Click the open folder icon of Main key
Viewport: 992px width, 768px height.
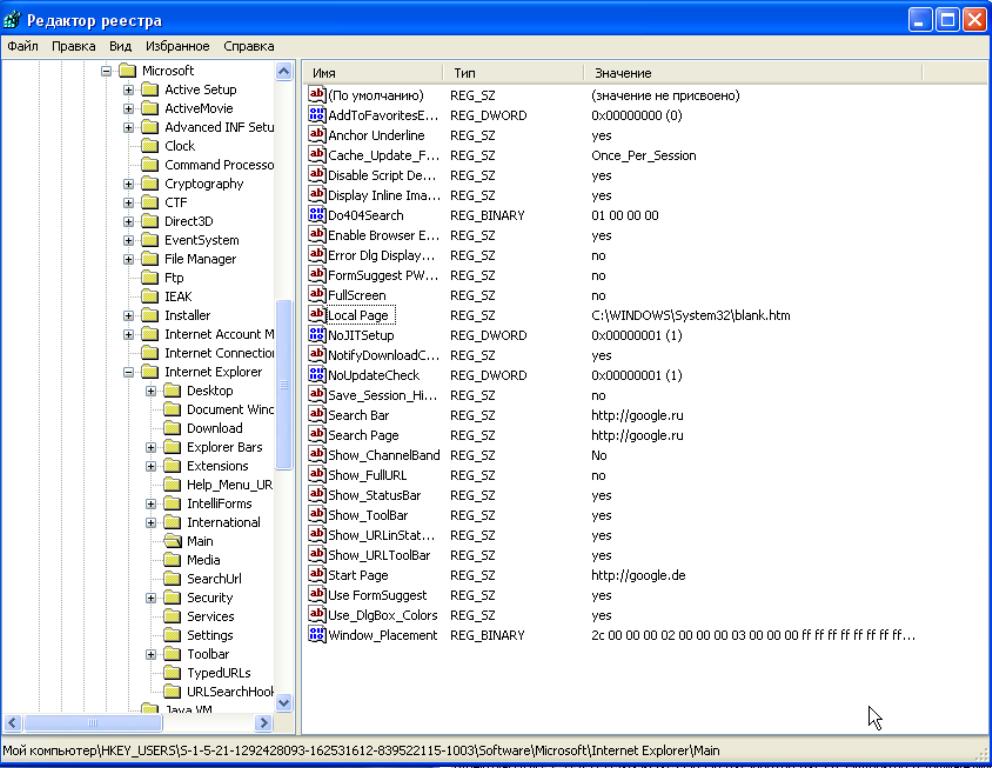point(172,541)
